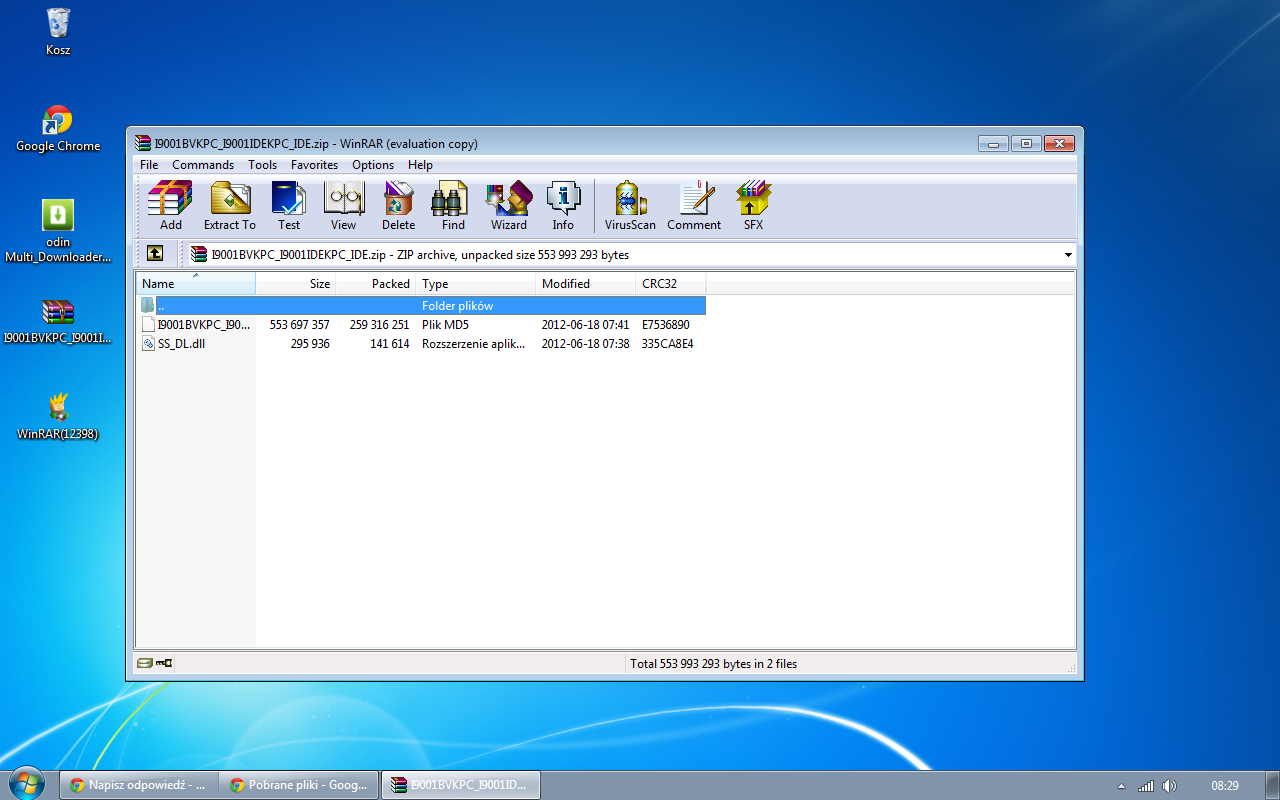This screenshot has width=1280, height=800.
Task: Sort by the Type column header
Action: click(x=476, y=284)
